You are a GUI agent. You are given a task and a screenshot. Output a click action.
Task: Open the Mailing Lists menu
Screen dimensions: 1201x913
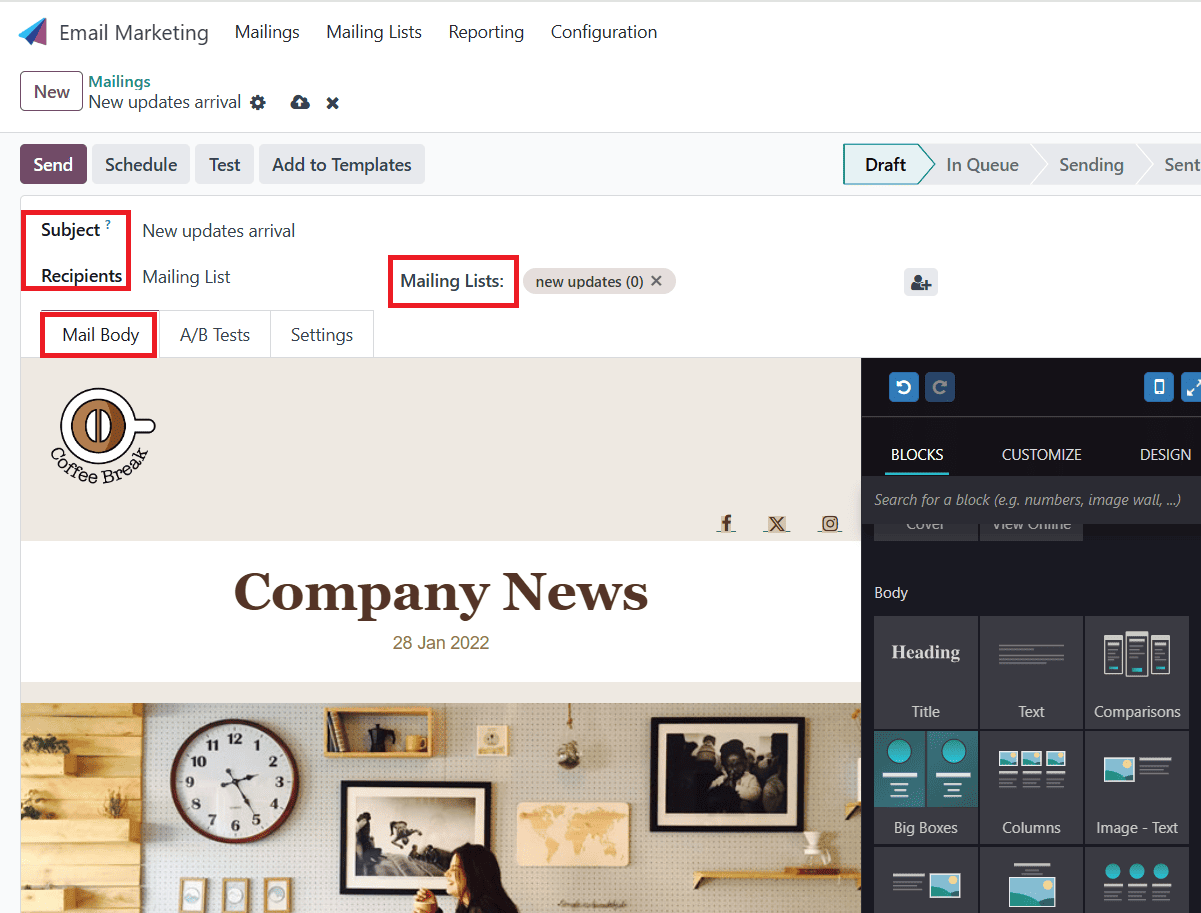[x=374, y=32]
